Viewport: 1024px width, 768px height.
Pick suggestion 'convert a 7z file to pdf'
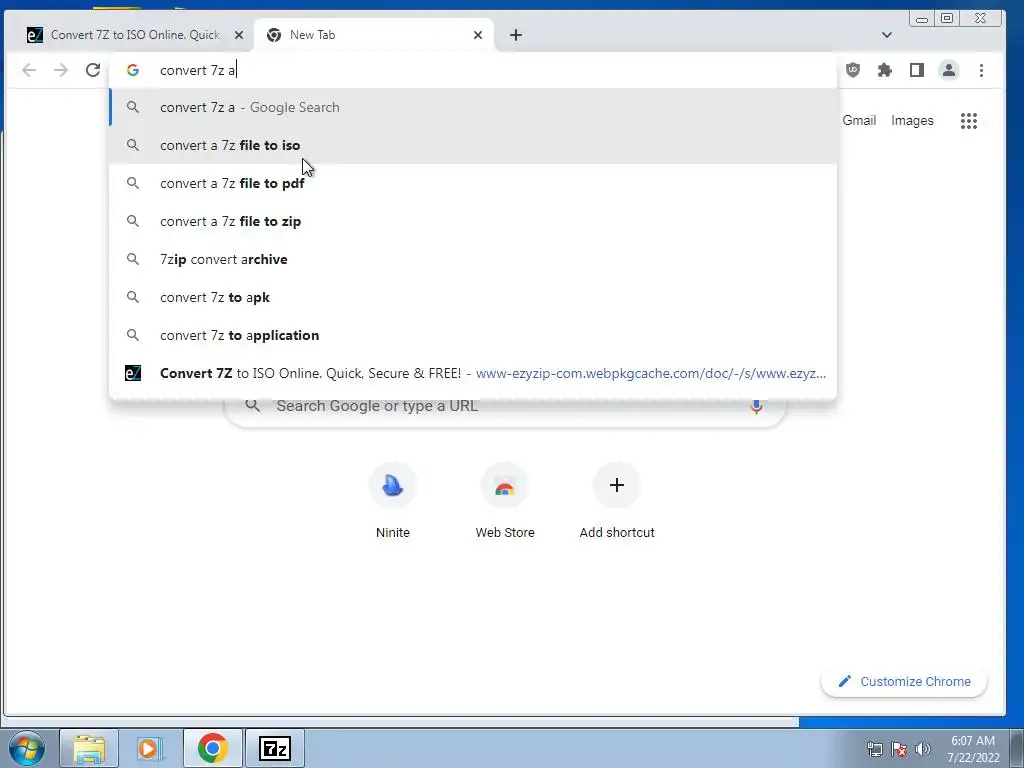tap(473, 183)
